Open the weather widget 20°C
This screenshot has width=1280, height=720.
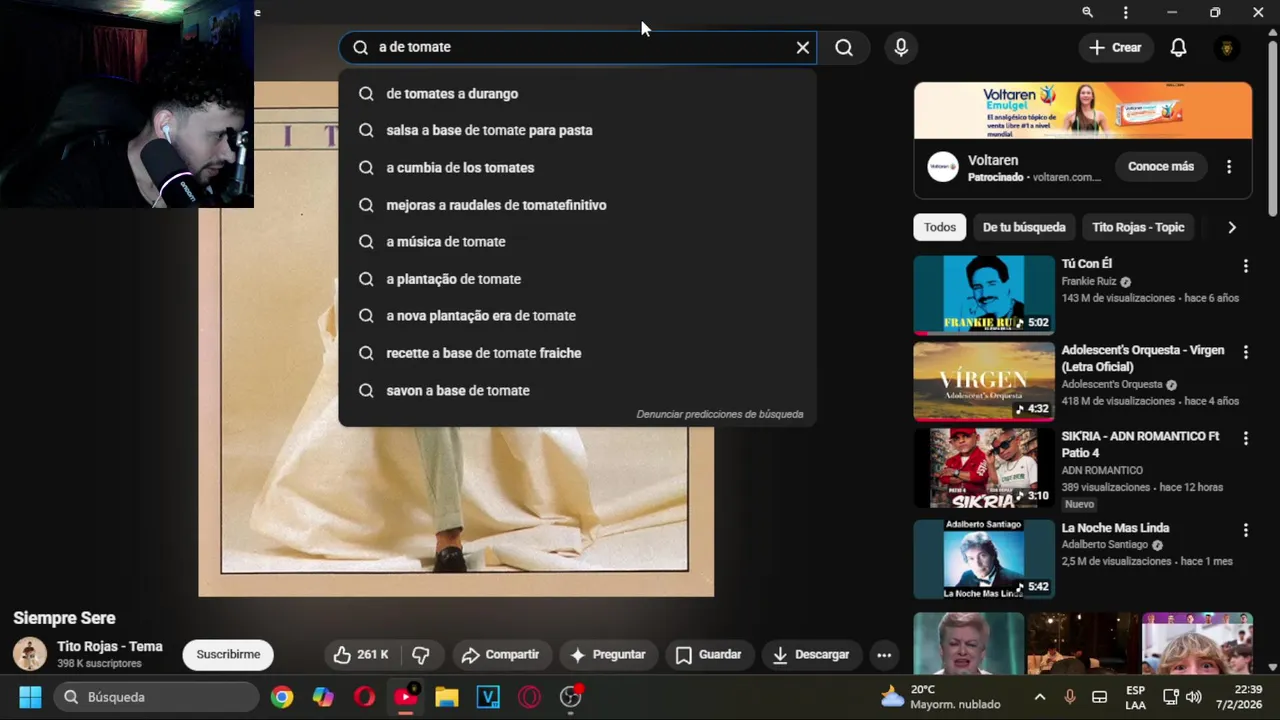(940, 697)
